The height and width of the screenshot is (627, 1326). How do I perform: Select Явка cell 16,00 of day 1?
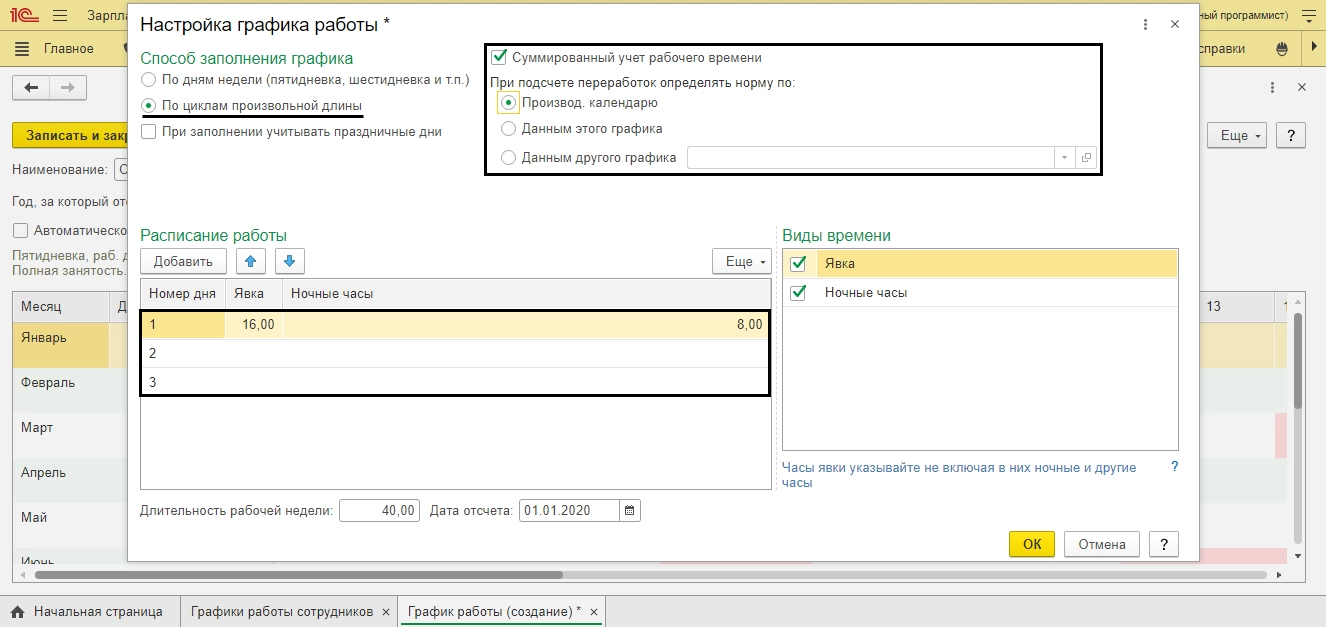(254, 324)
